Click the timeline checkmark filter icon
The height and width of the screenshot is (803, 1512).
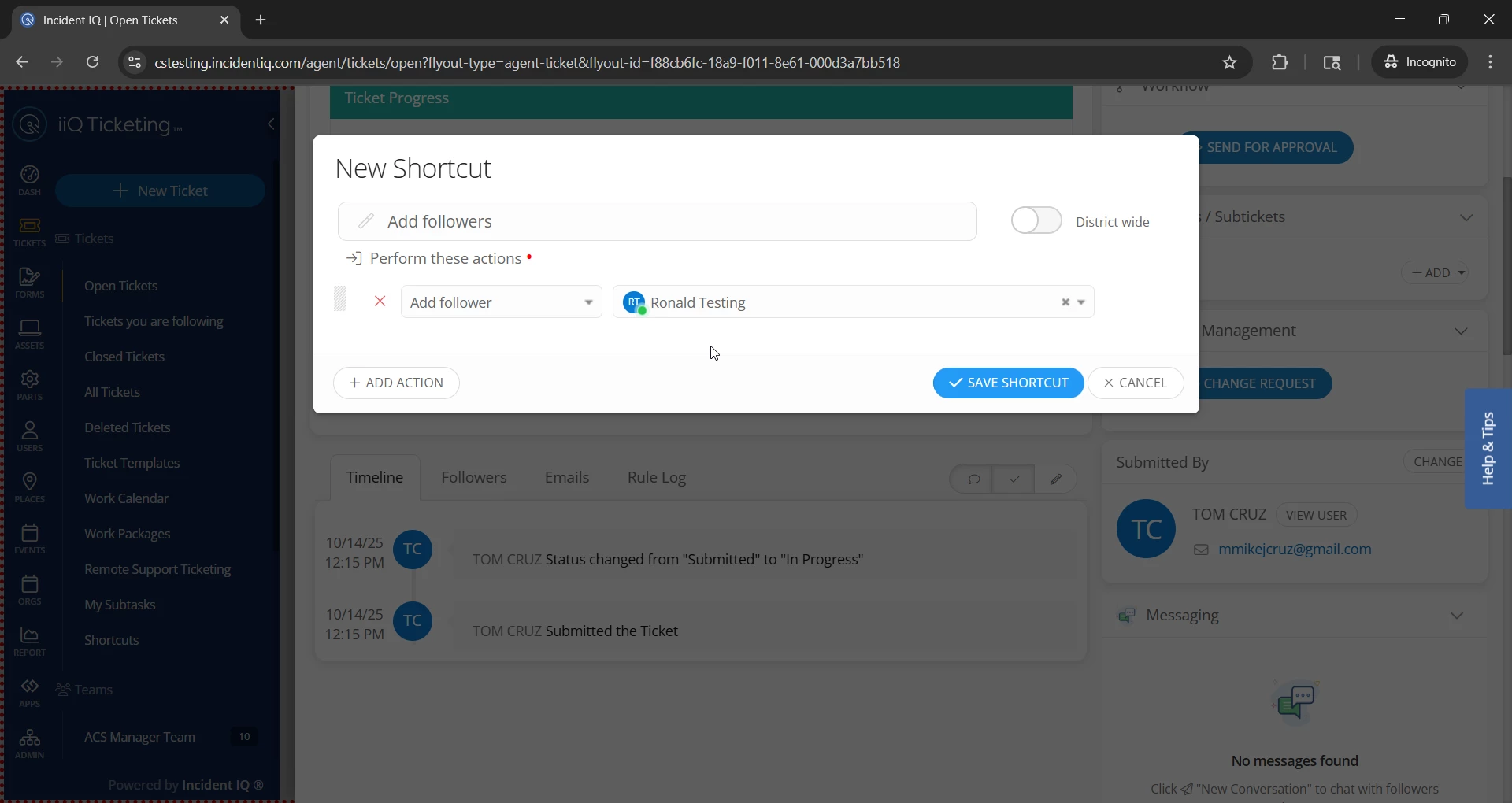[1014, 479]
